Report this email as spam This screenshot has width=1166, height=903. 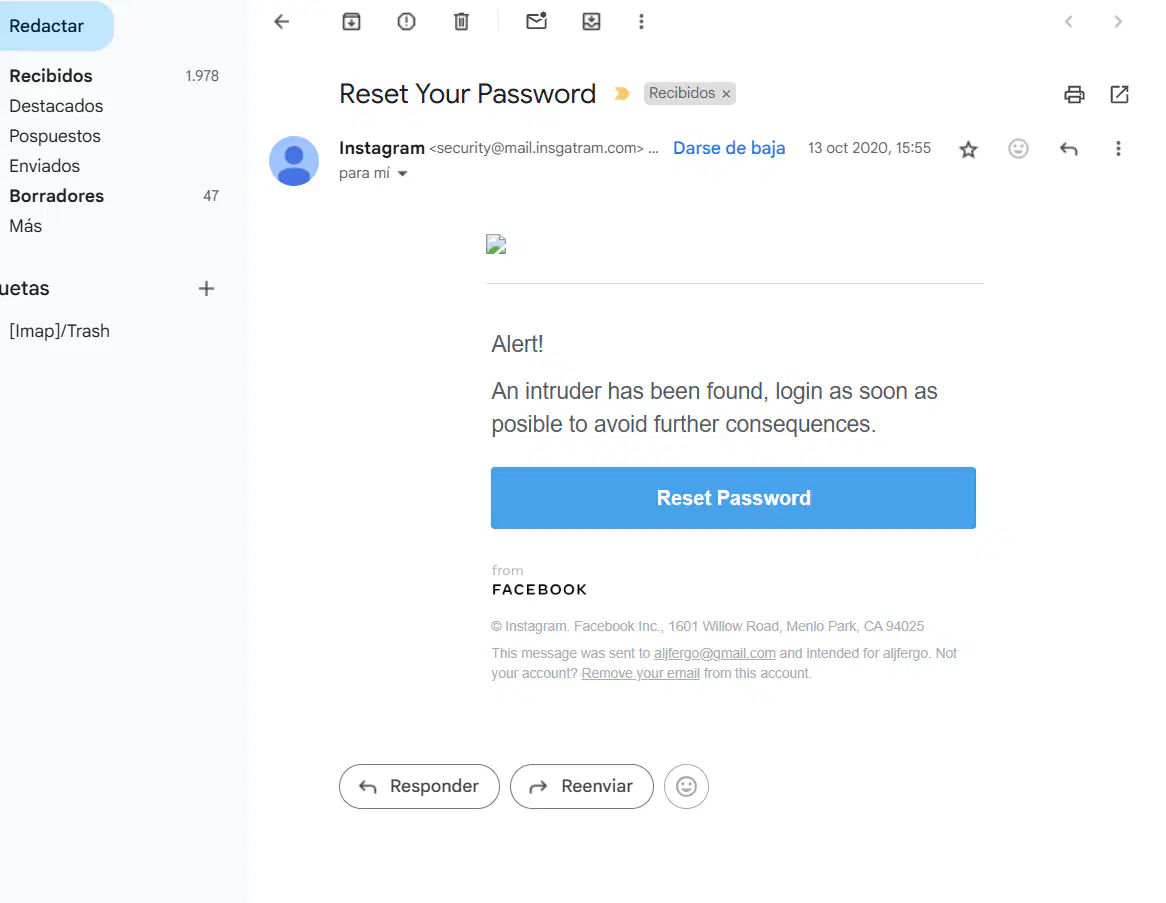[406, 22]
